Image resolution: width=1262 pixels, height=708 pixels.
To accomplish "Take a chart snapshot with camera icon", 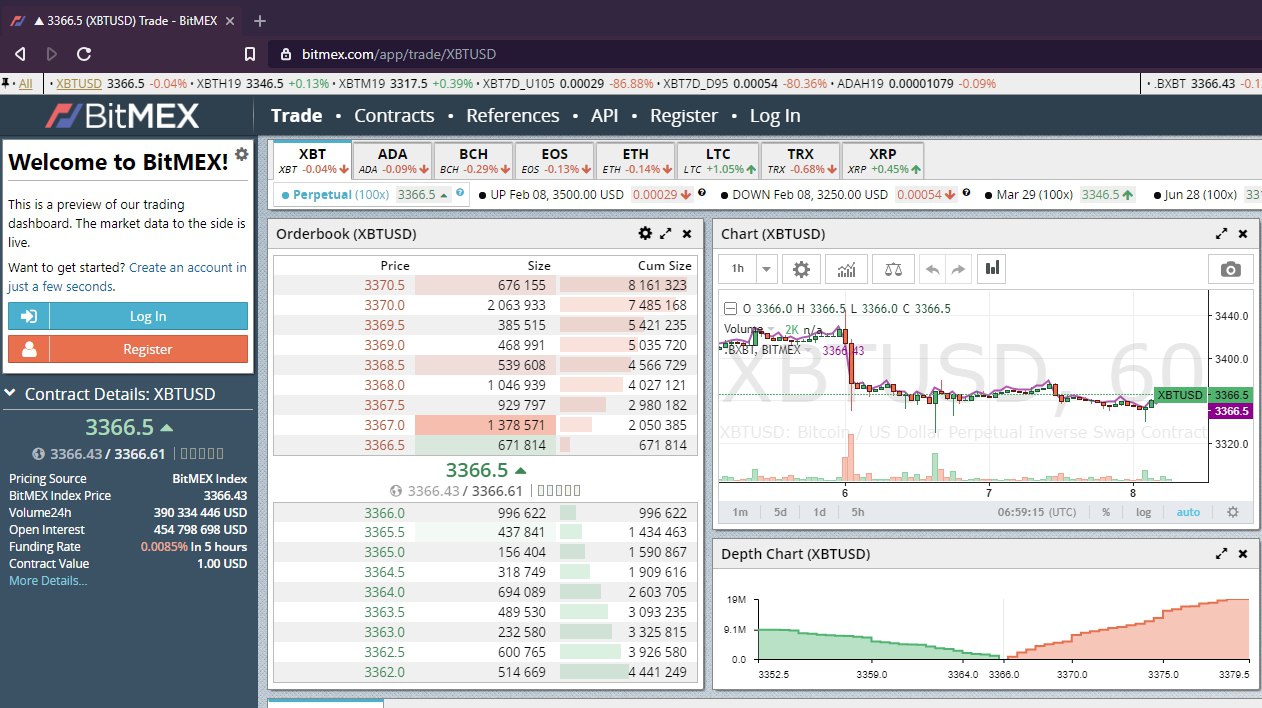I will 1231,269.
